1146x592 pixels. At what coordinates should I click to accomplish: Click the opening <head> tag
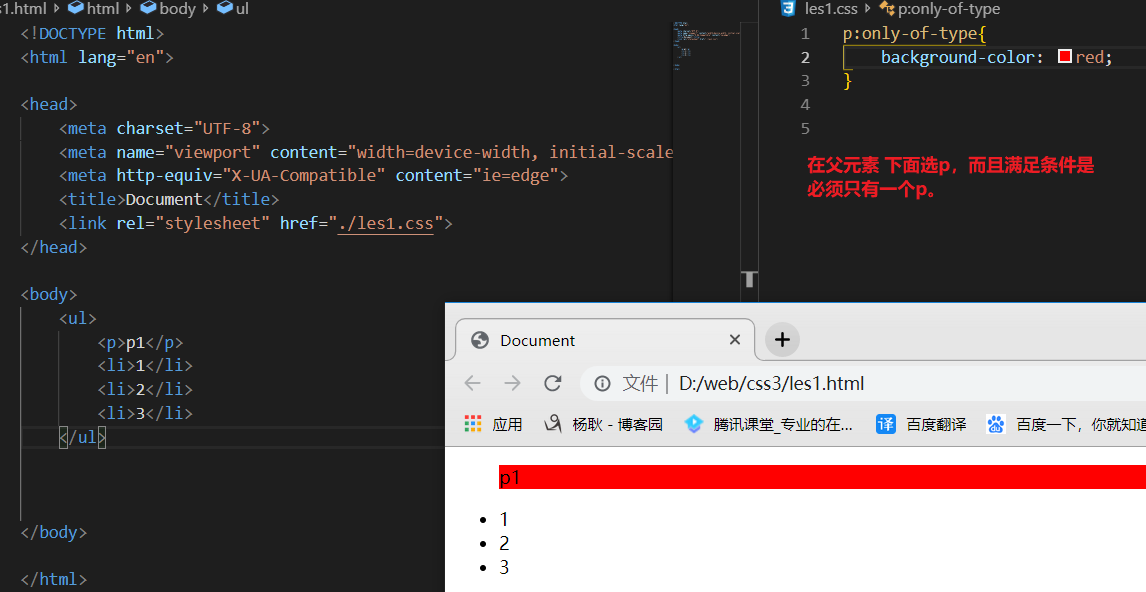(x=49, y=105)
